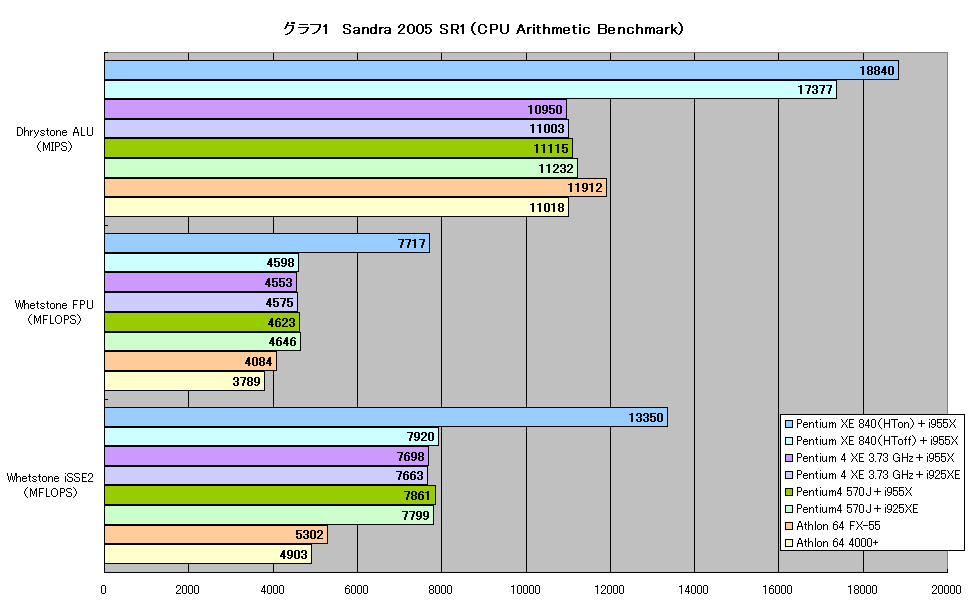Viewport: 970px width, 604px height.
Task: Click the yellow Athlon 64 4000+ legend swatch
Action: (x=789, y=543)
